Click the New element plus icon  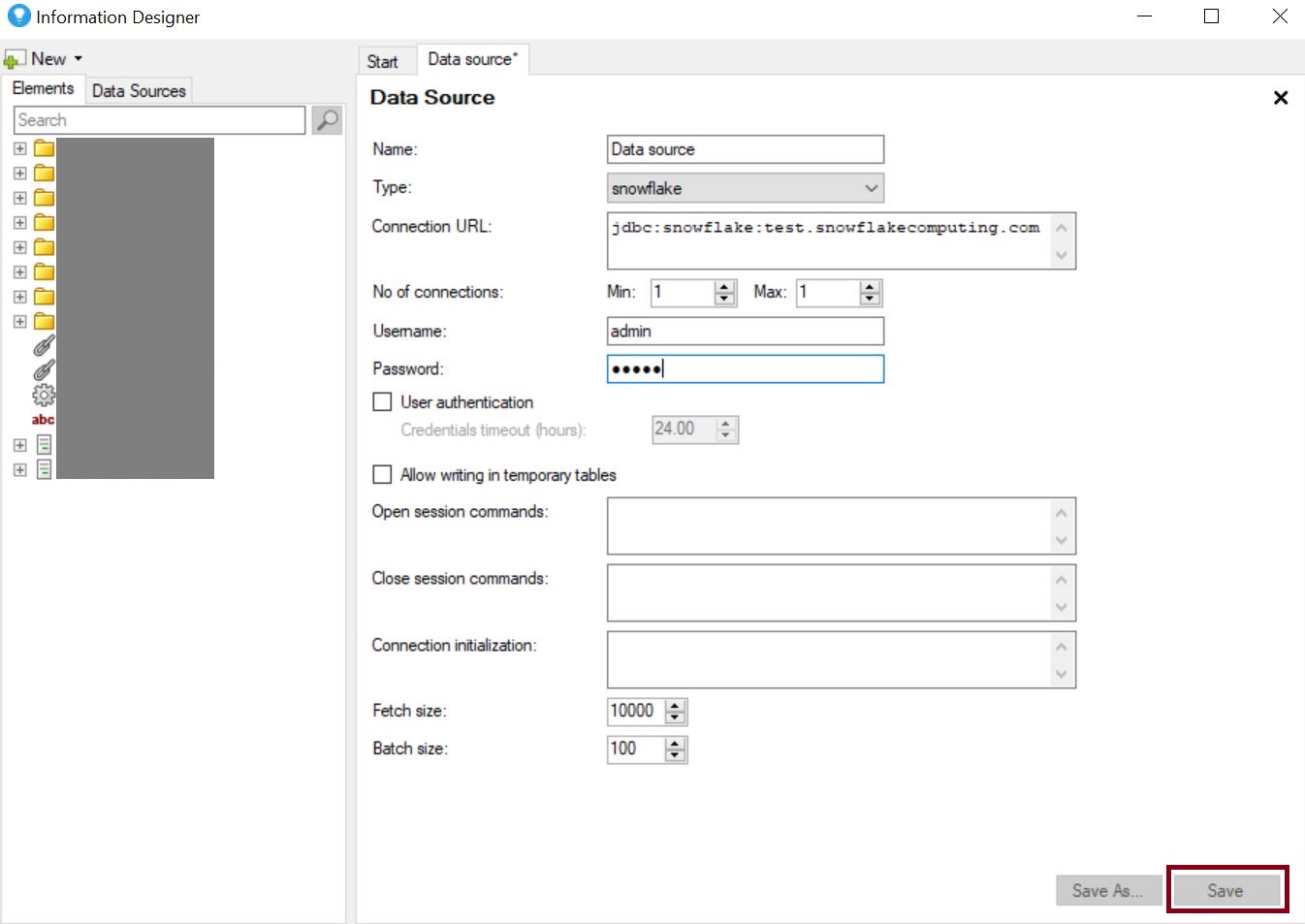pyautogui.click(x=13, y=60)
